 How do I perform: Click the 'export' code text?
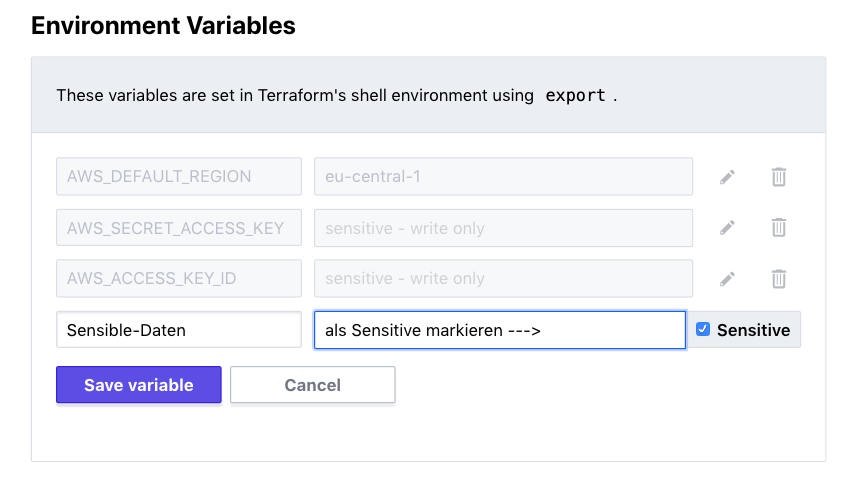tap(575, 96)
